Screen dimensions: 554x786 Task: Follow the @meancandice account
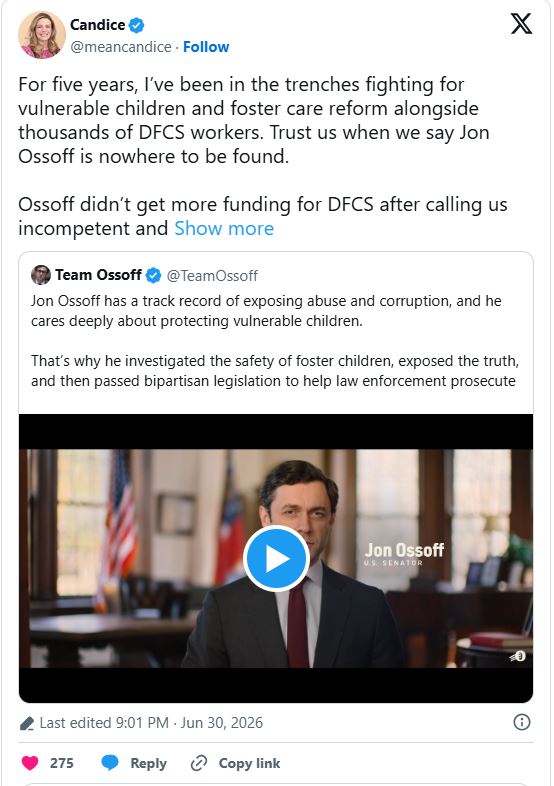tap(206, 47)
